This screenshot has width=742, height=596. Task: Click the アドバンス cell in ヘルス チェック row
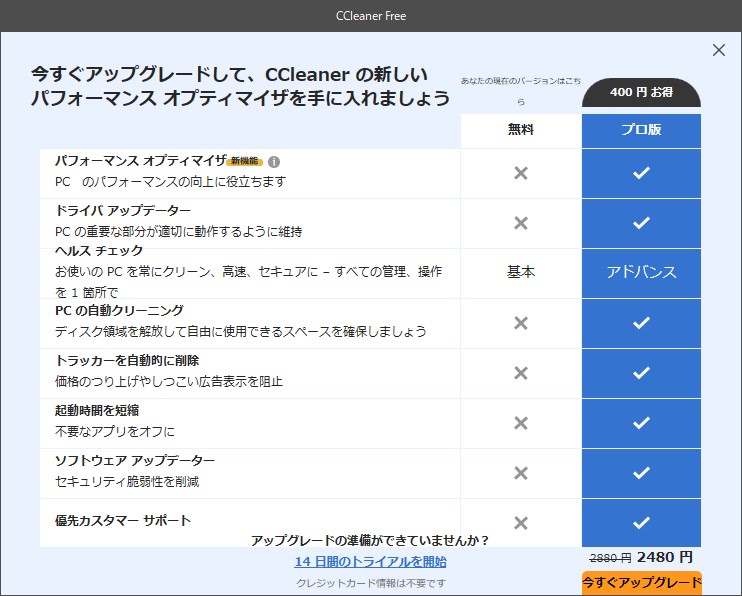point(641,272)
